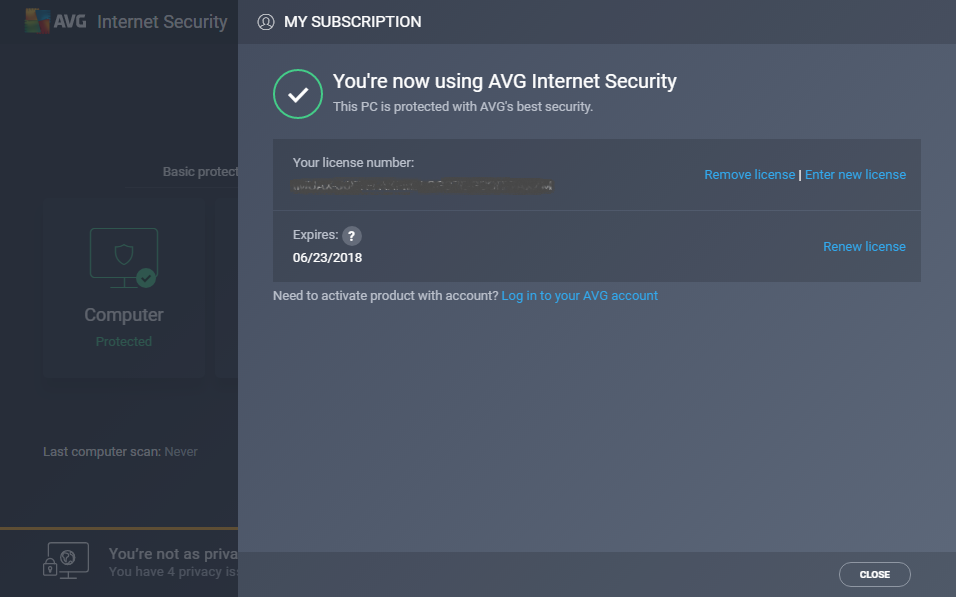
Task: Click 'You have 4 privacy is' text
Action: 173,572
